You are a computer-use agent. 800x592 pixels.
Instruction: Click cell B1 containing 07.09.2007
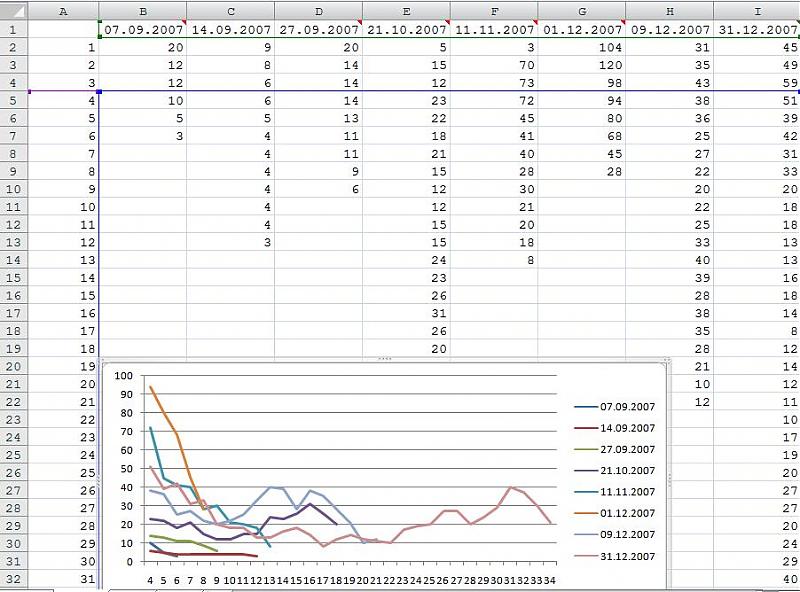click(143, 30)
